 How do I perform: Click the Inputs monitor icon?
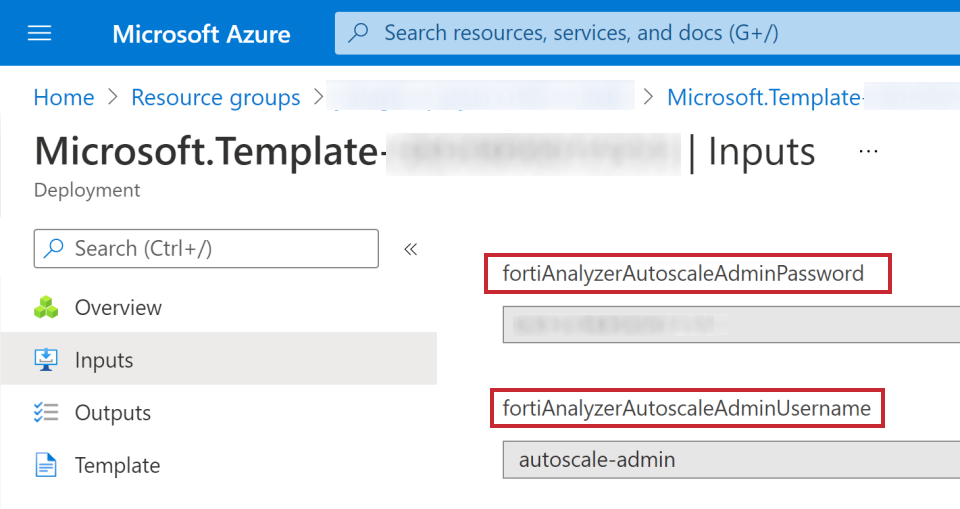pos(46,360)
